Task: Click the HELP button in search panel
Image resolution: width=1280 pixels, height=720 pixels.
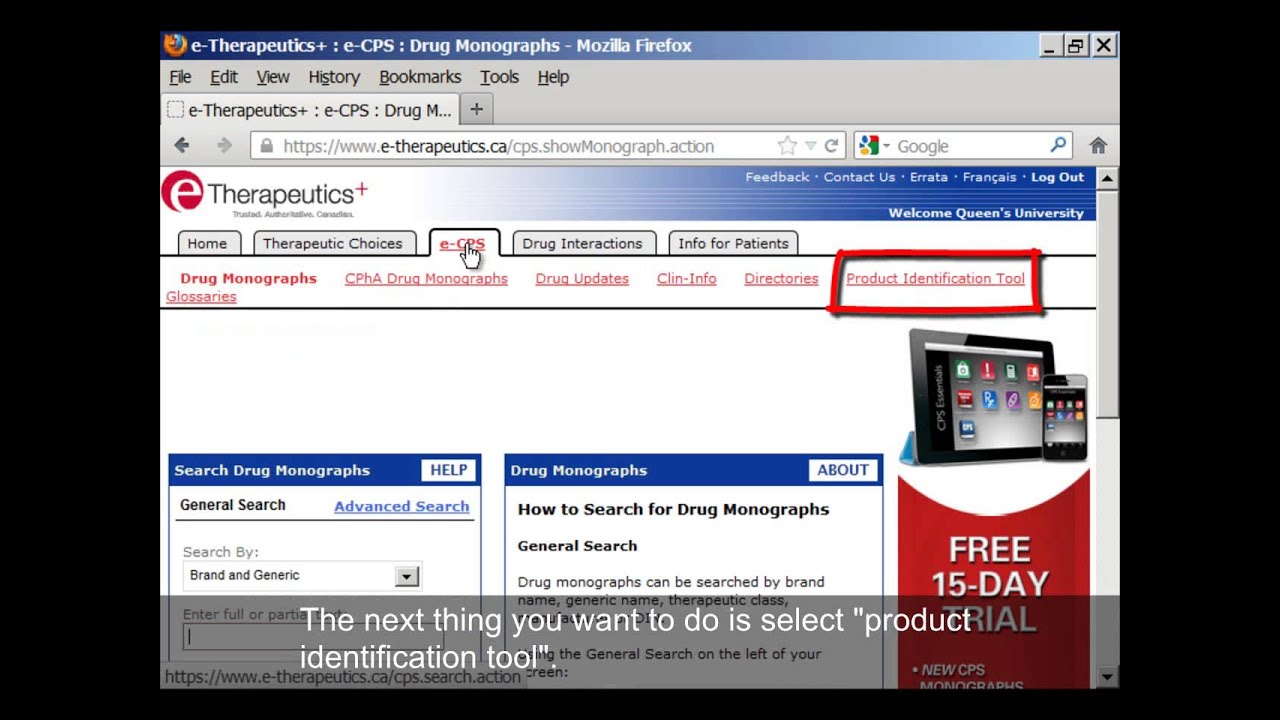Action: 448,470
